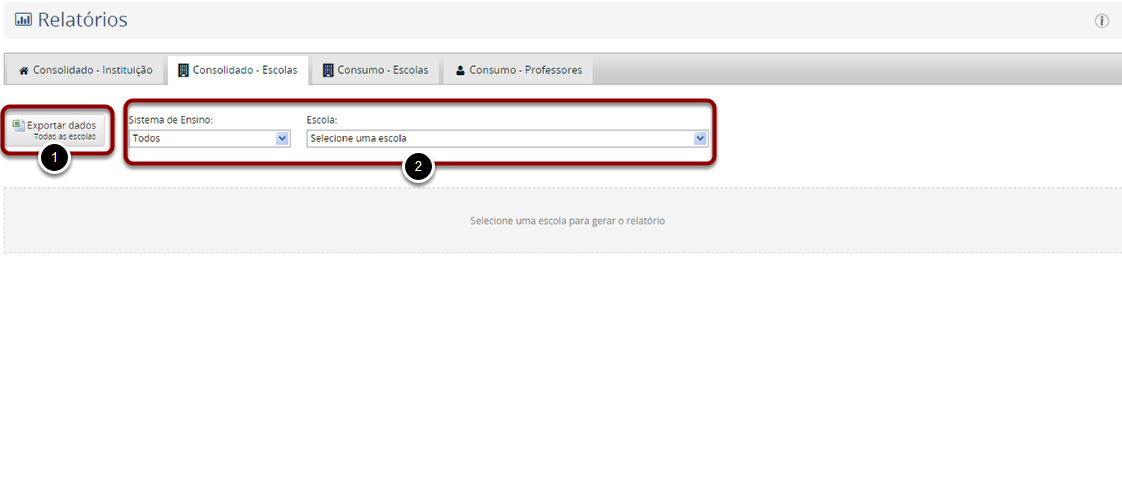Click building icon on Consolidado - Escolas tab
This screenshot has height=499, width=1122.
coord(183,70)
